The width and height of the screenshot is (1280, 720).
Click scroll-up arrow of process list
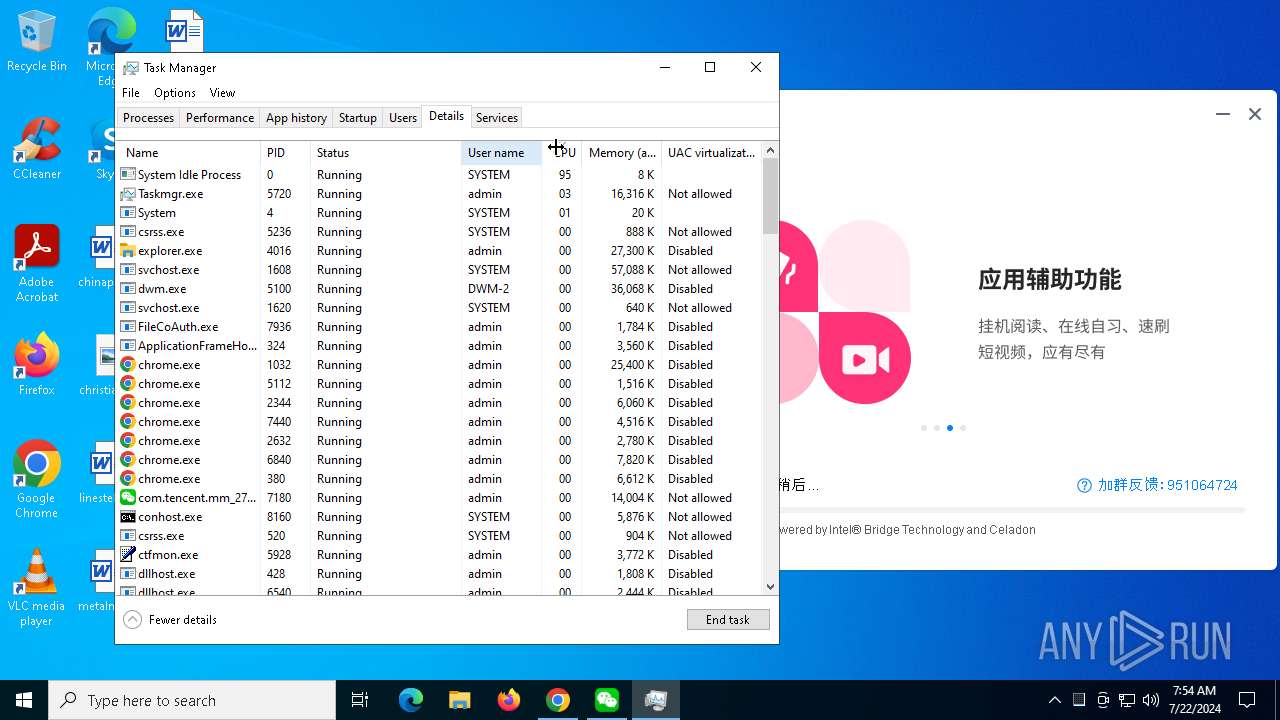(770, 151)
